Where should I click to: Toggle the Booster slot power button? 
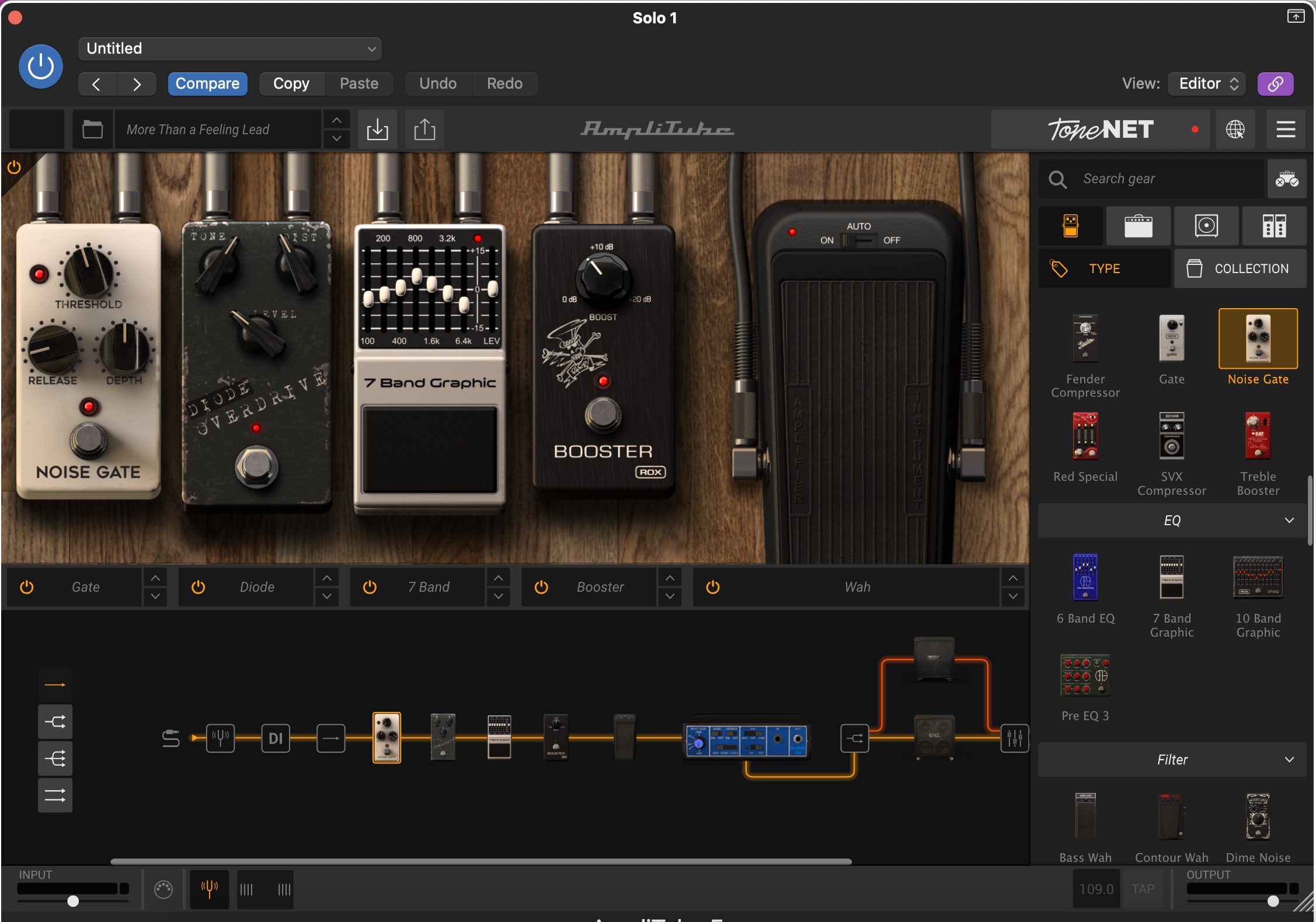(x=541, y=587)
